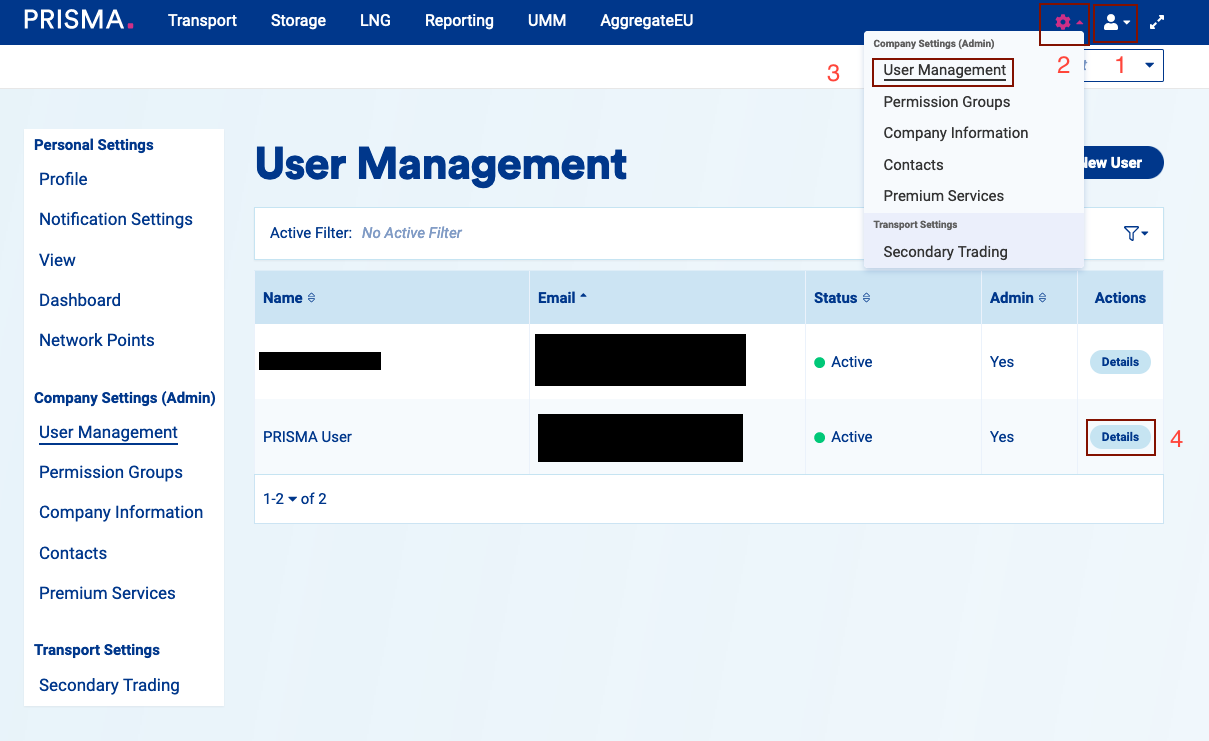Open the filter funnel icon dropdown
1209x741 pixels.
pyautogui.click(x=1135, y=233)
